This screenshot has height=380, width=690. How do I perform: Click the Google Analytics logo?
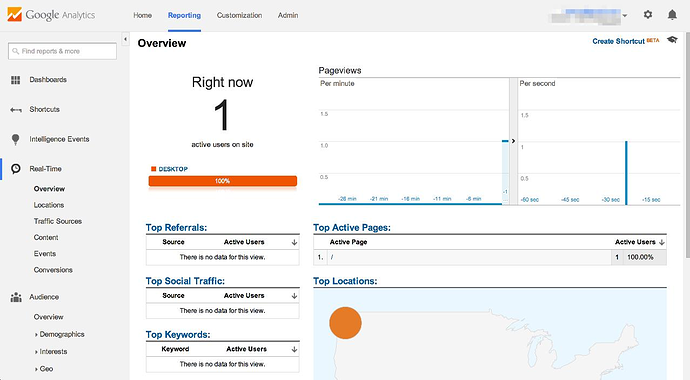pos(51,15)
